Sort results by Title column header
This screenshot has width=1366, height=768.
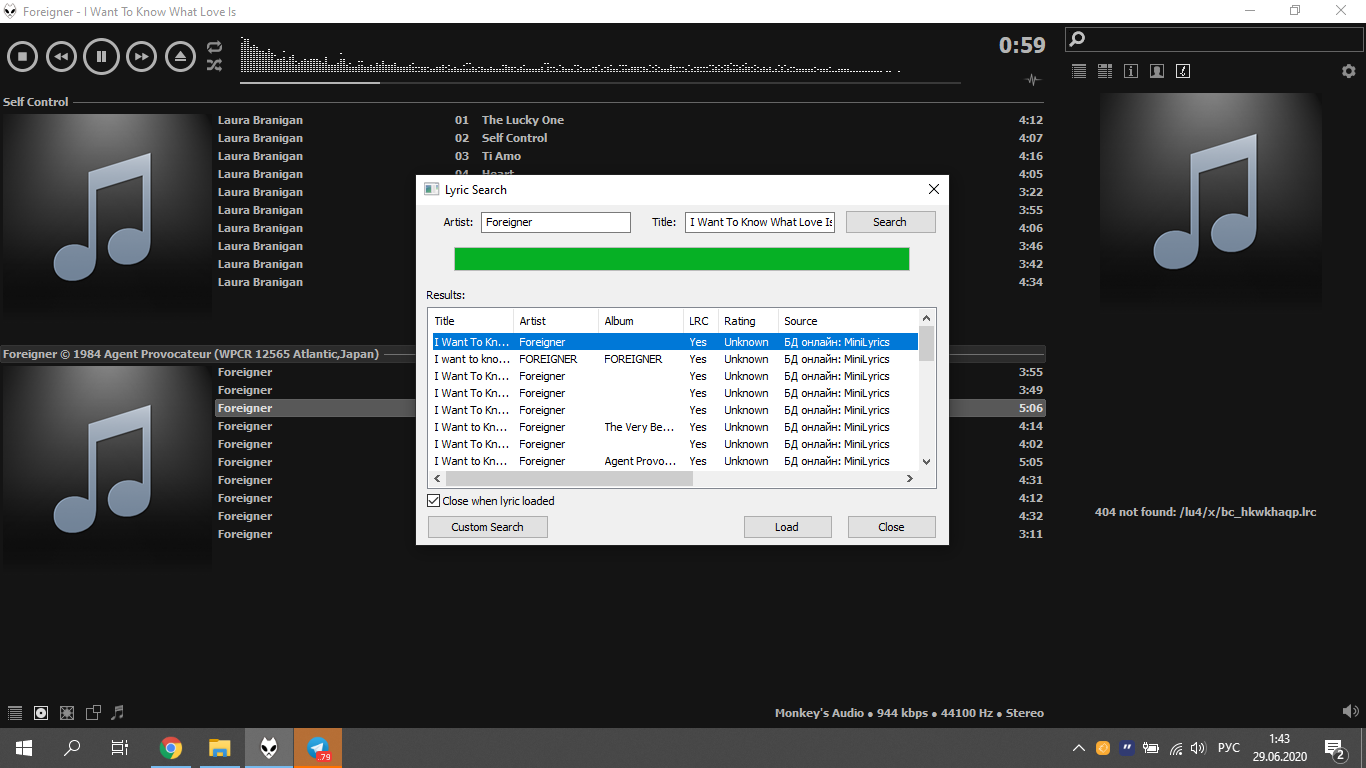471,321
